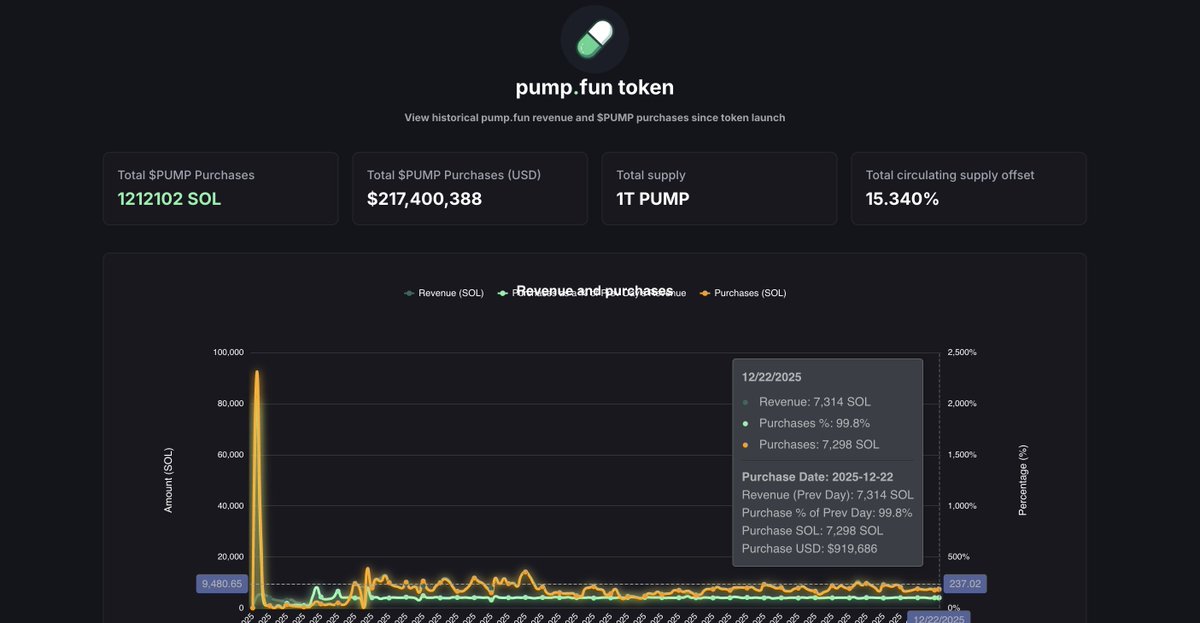Click the Percentage (%) axis title
The image size is (1200, 623).
(x=1022, y=481)
